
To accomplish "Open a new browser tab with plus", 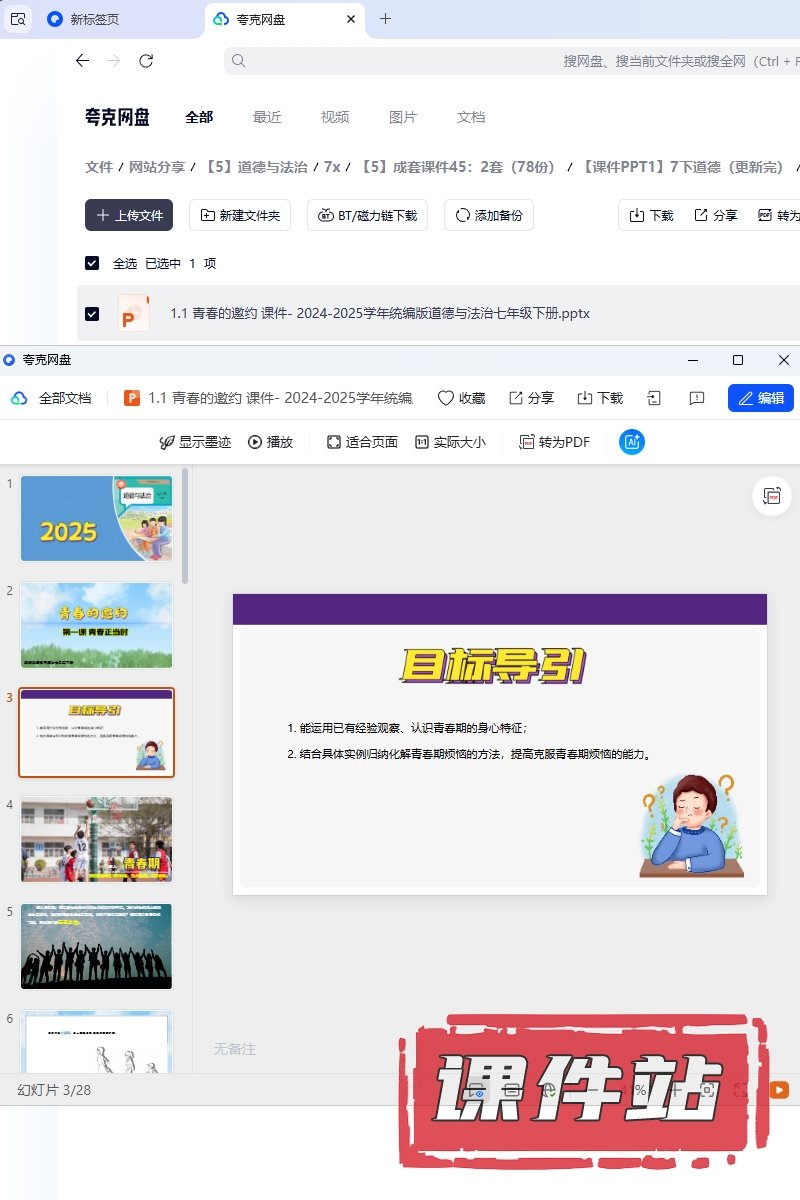I will tap(385, 19).
